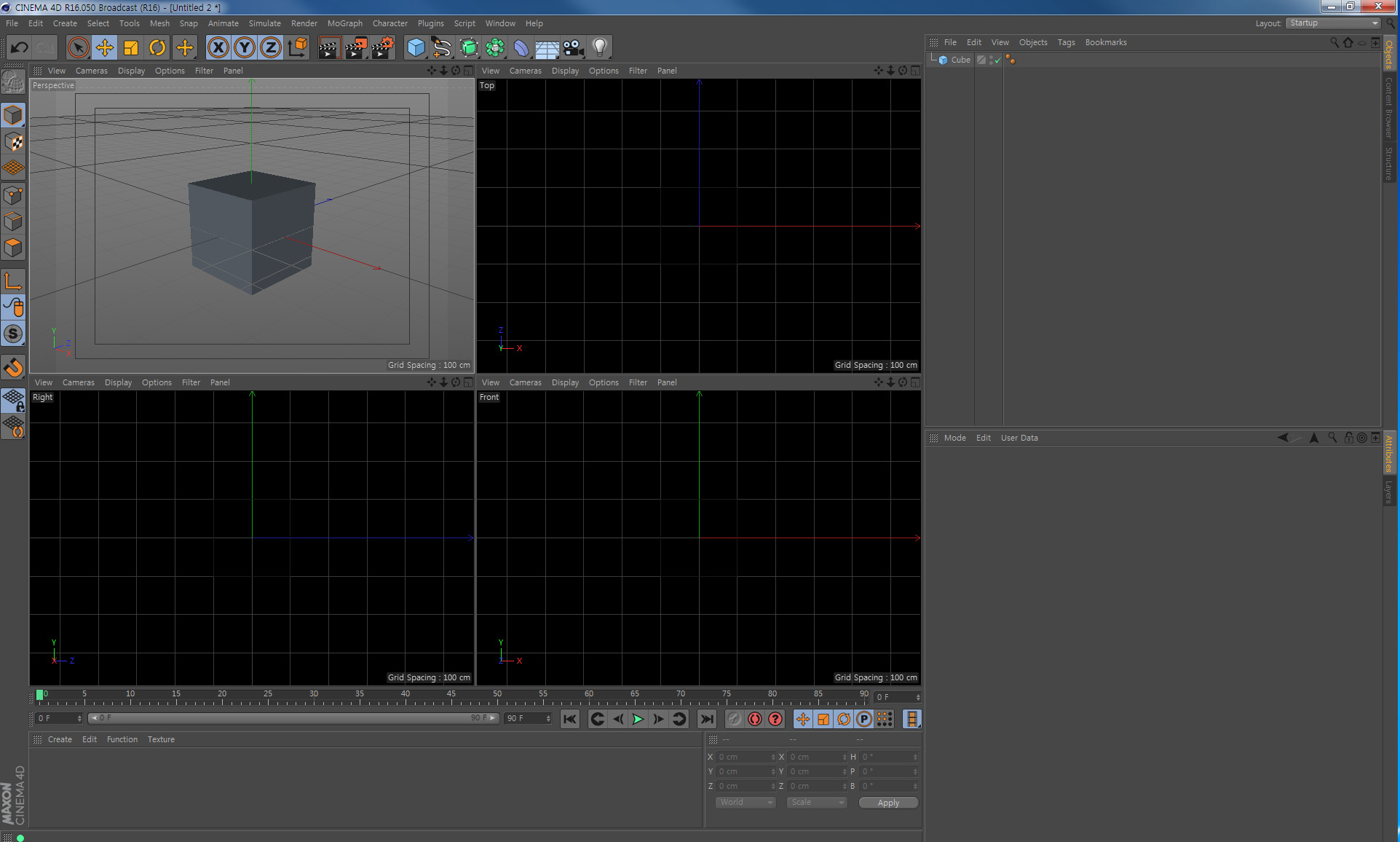The height and width of the screenshot is (842, 1400).
Task: Open Display menu in Top viewport
Action: point(565,71)
